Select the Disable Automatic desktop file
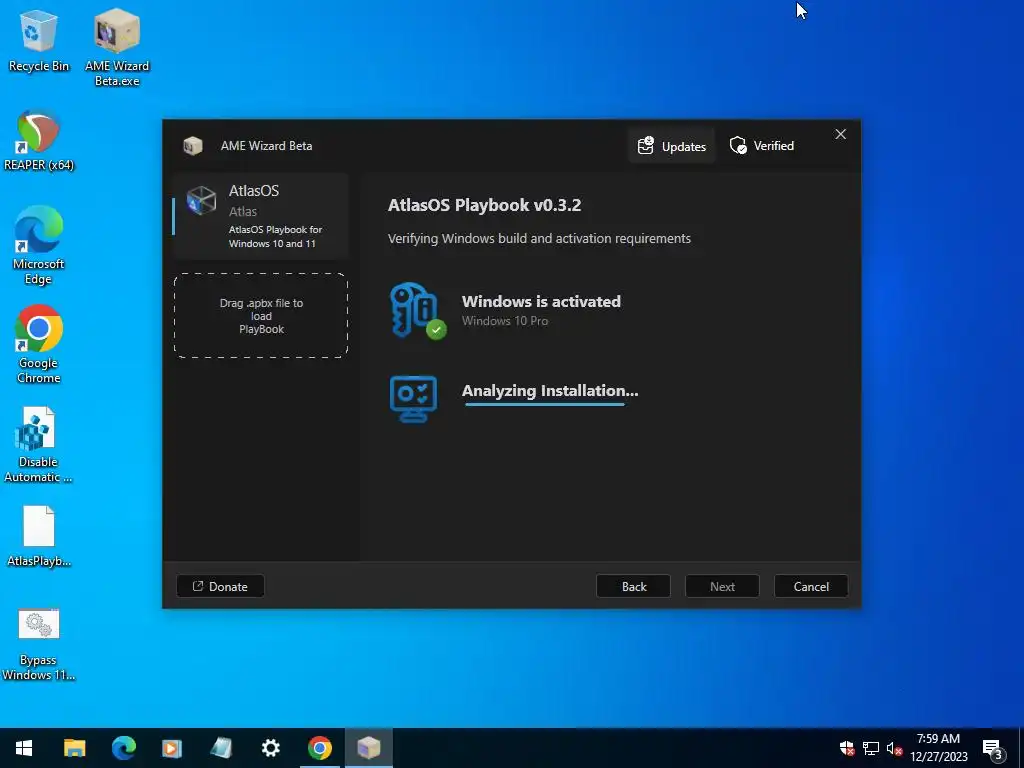This screenshot has width=1024, height=768. point(39,444)
